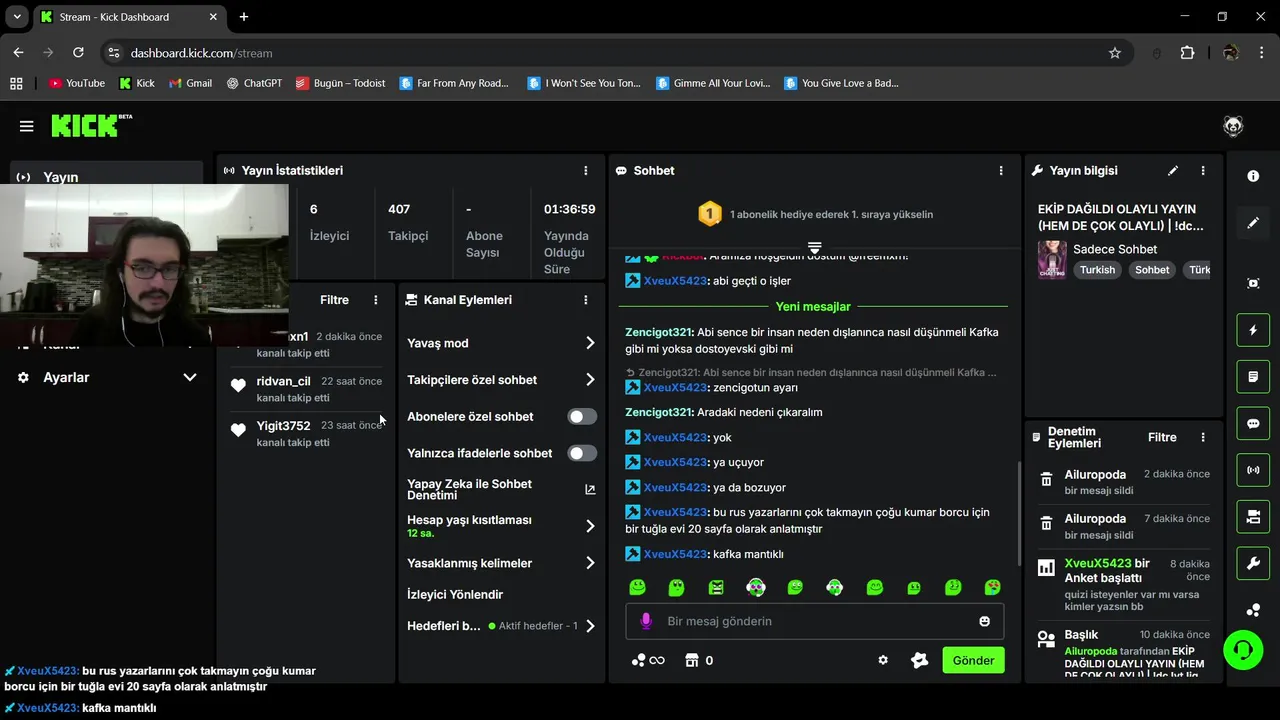Screen dimensions: 1280x720
Task: Toggle Abonelere özel sohbet switch
Action: tap(582, 417)
